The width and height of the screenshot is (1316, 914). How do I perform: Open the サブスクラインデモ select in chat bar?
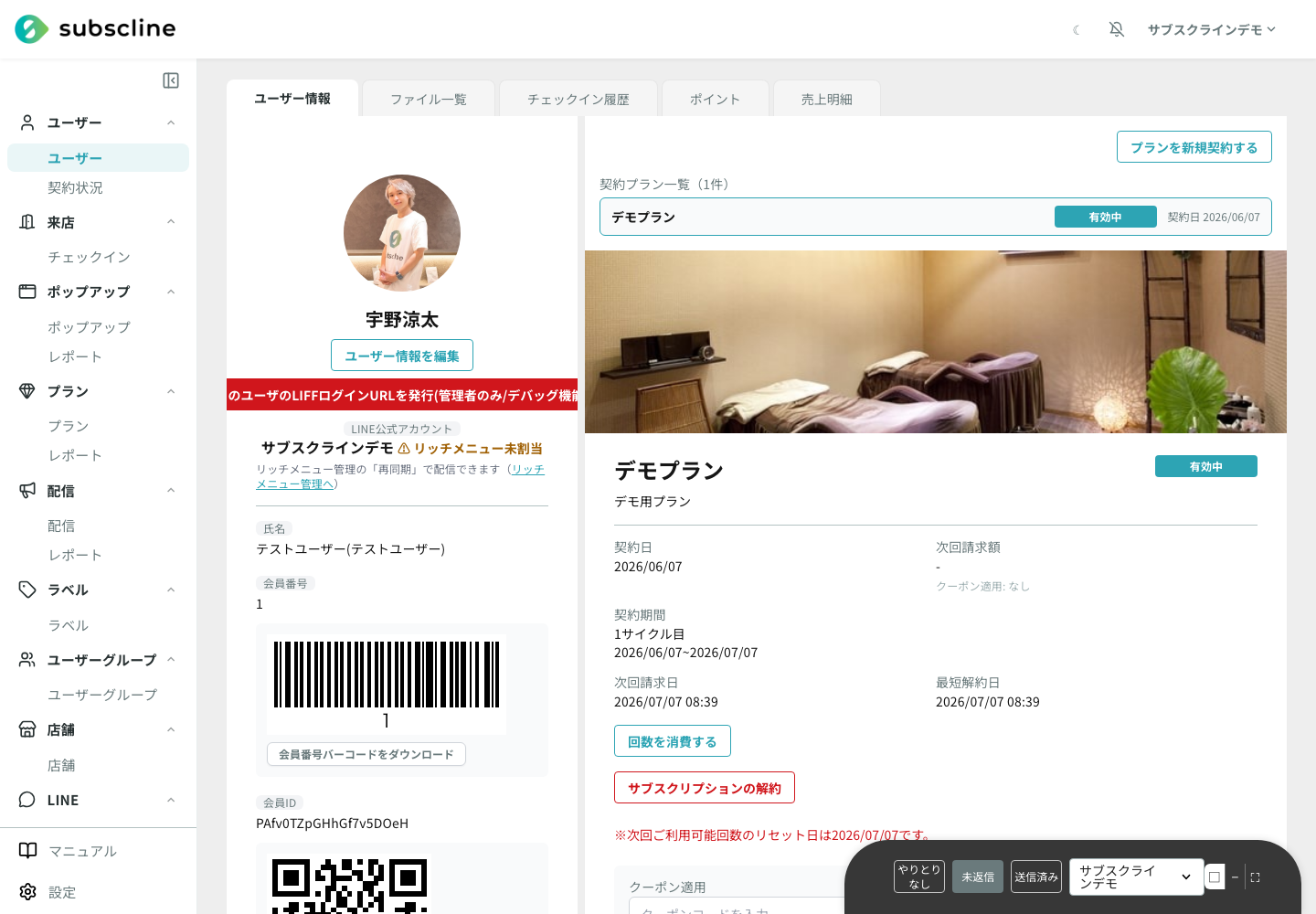[1137, 877]
